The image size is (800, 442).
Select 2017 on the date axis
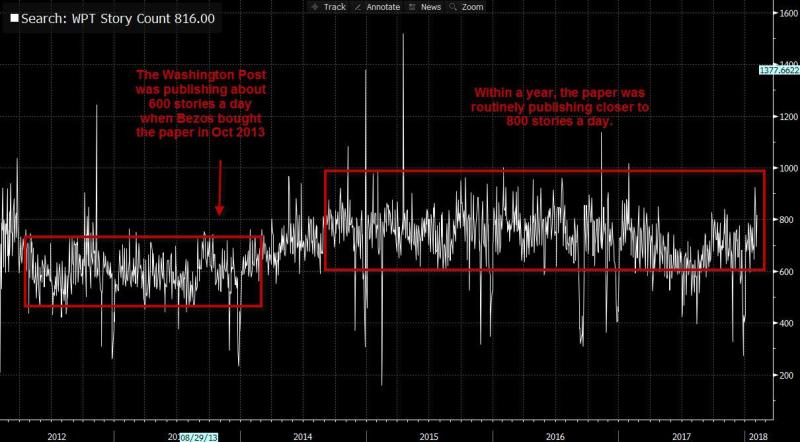(682, 437)
